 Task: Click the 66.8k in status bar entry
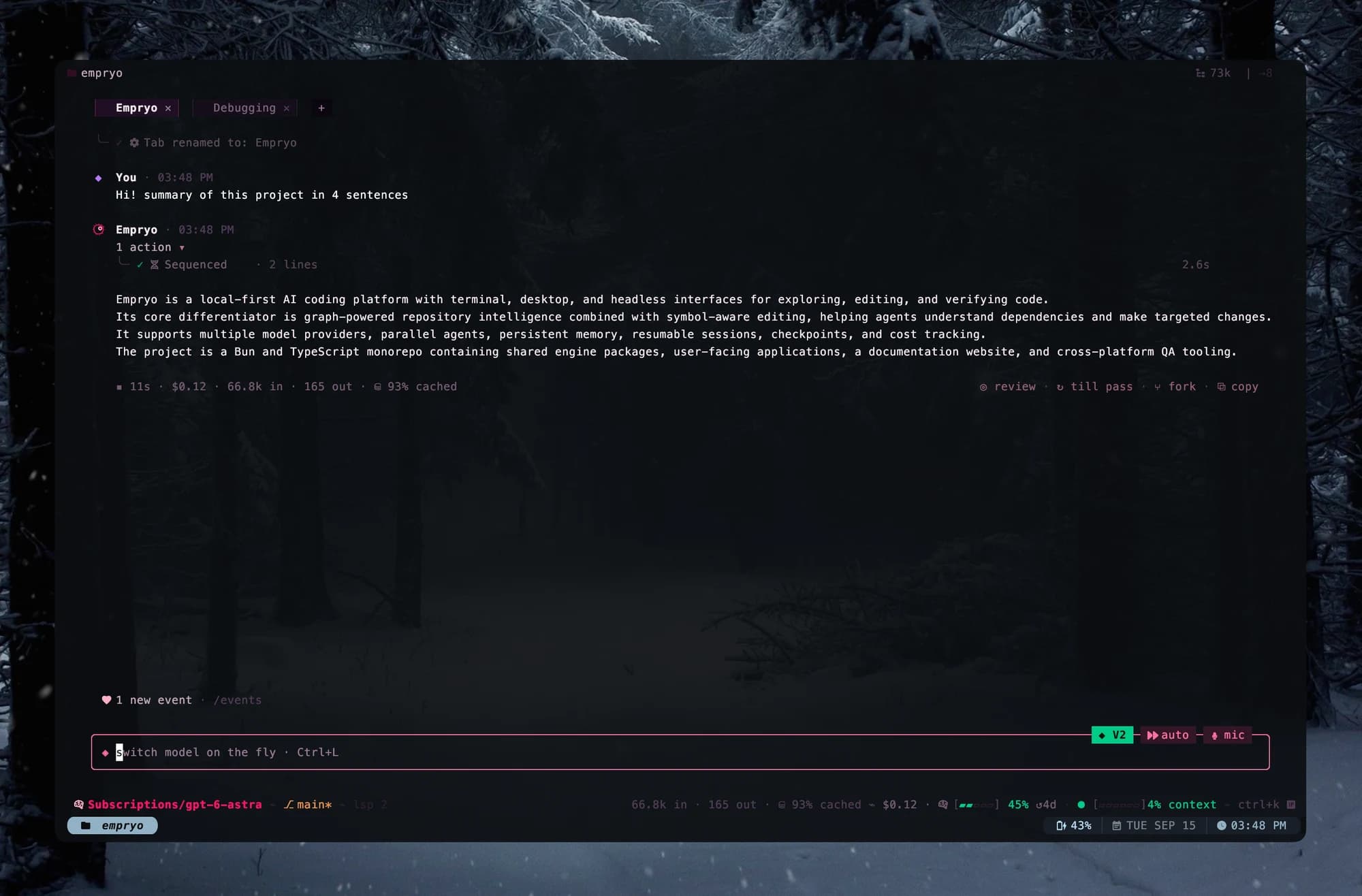(x=659, y=805)
